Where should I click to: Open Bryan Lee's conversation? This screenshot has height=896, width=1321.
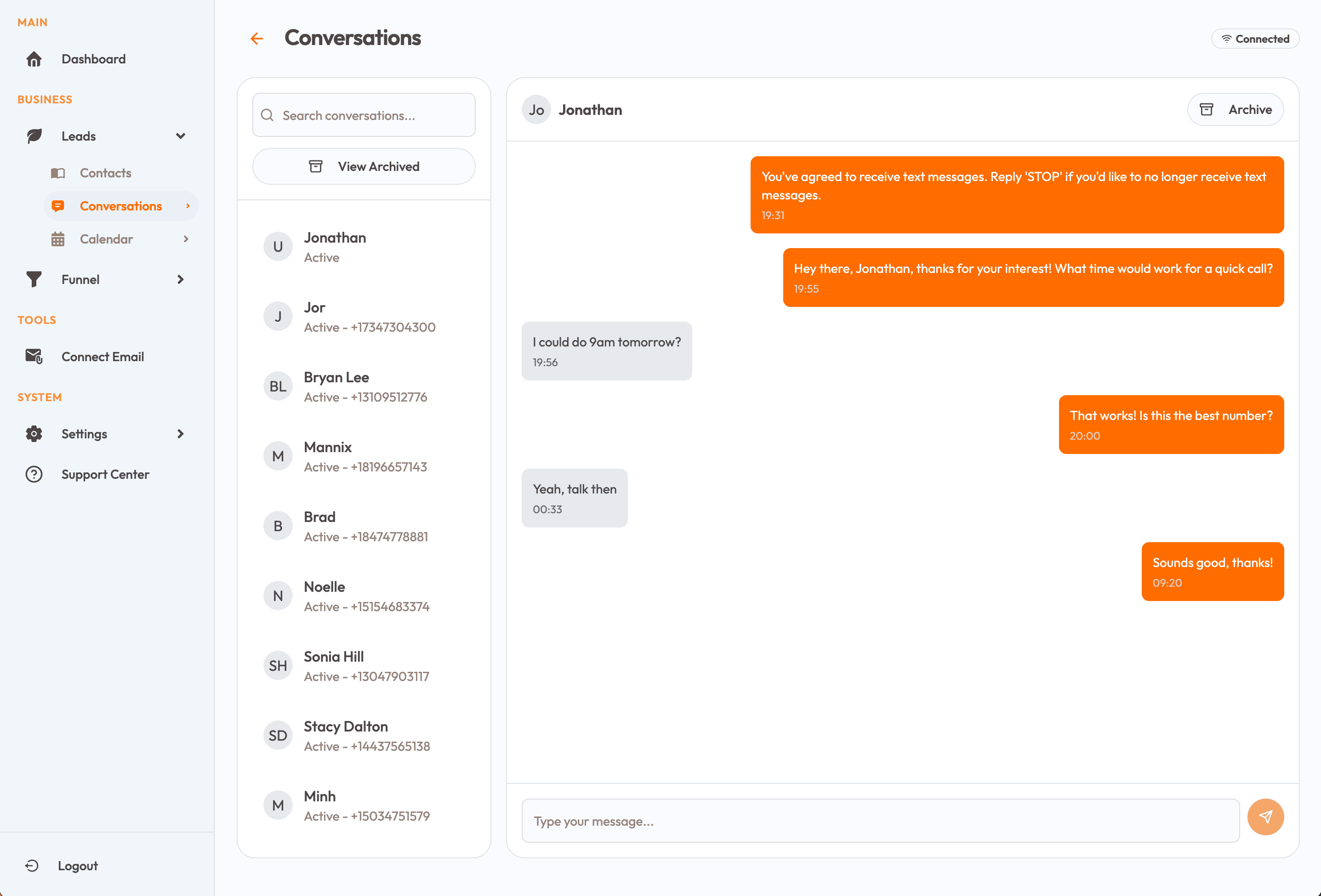[364, 387]
